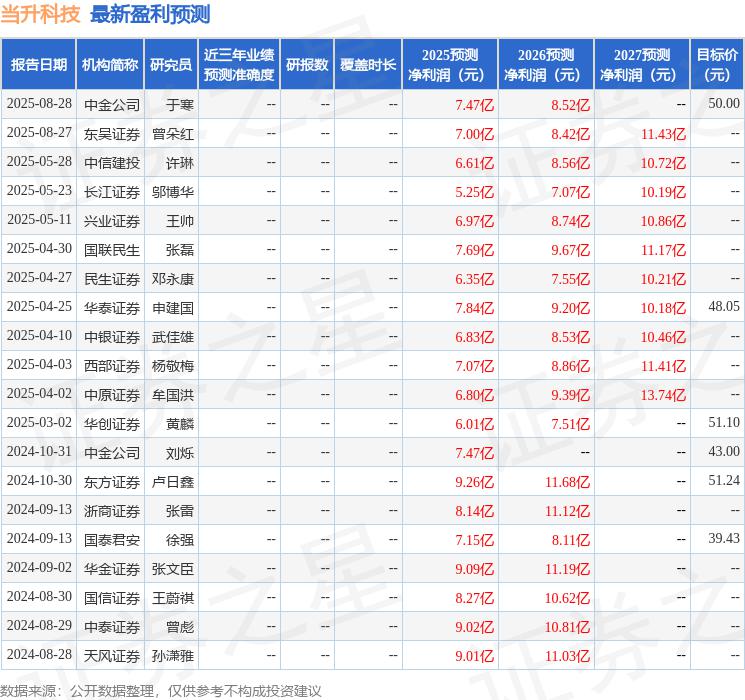Click 于寒 researcher name

[180, 105]
